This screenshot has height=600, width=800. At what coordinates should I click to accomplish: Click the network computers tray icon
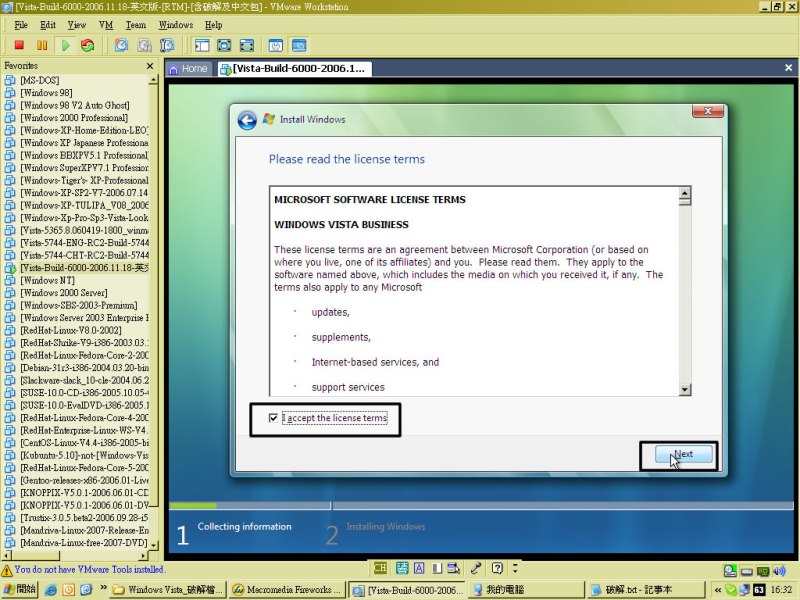[744, 590]
